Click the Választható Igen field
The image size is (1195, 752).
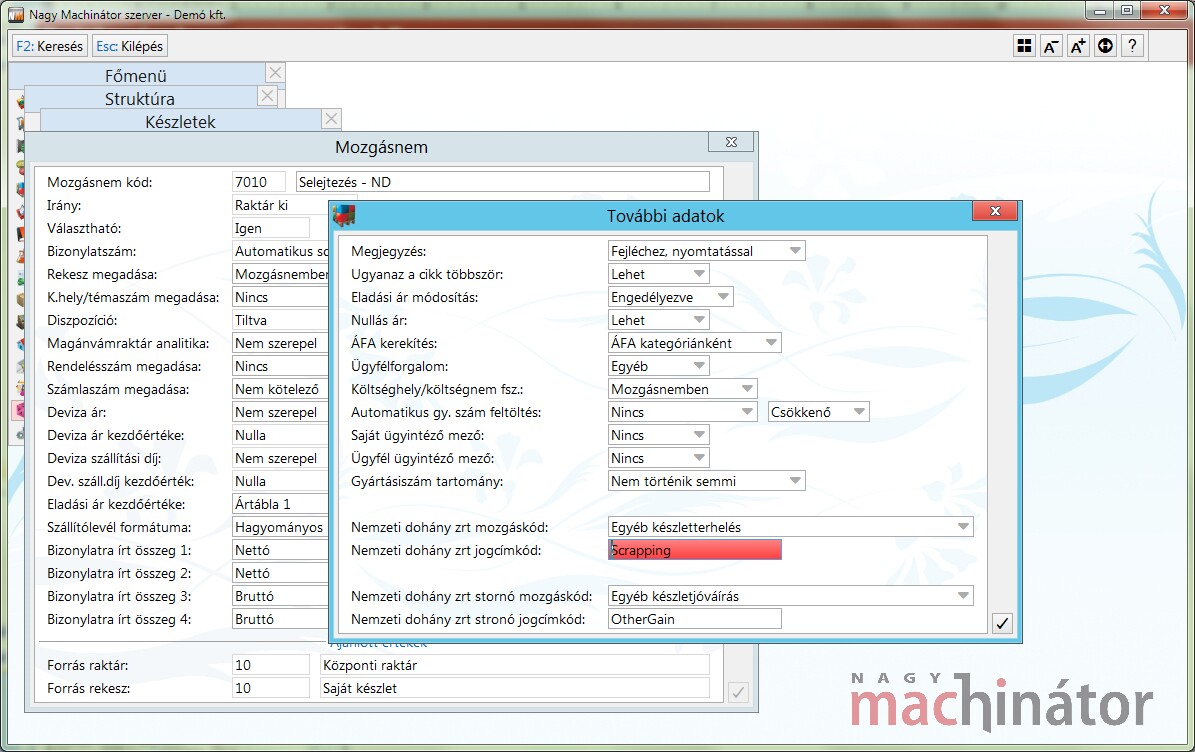(x=271, y=228)
